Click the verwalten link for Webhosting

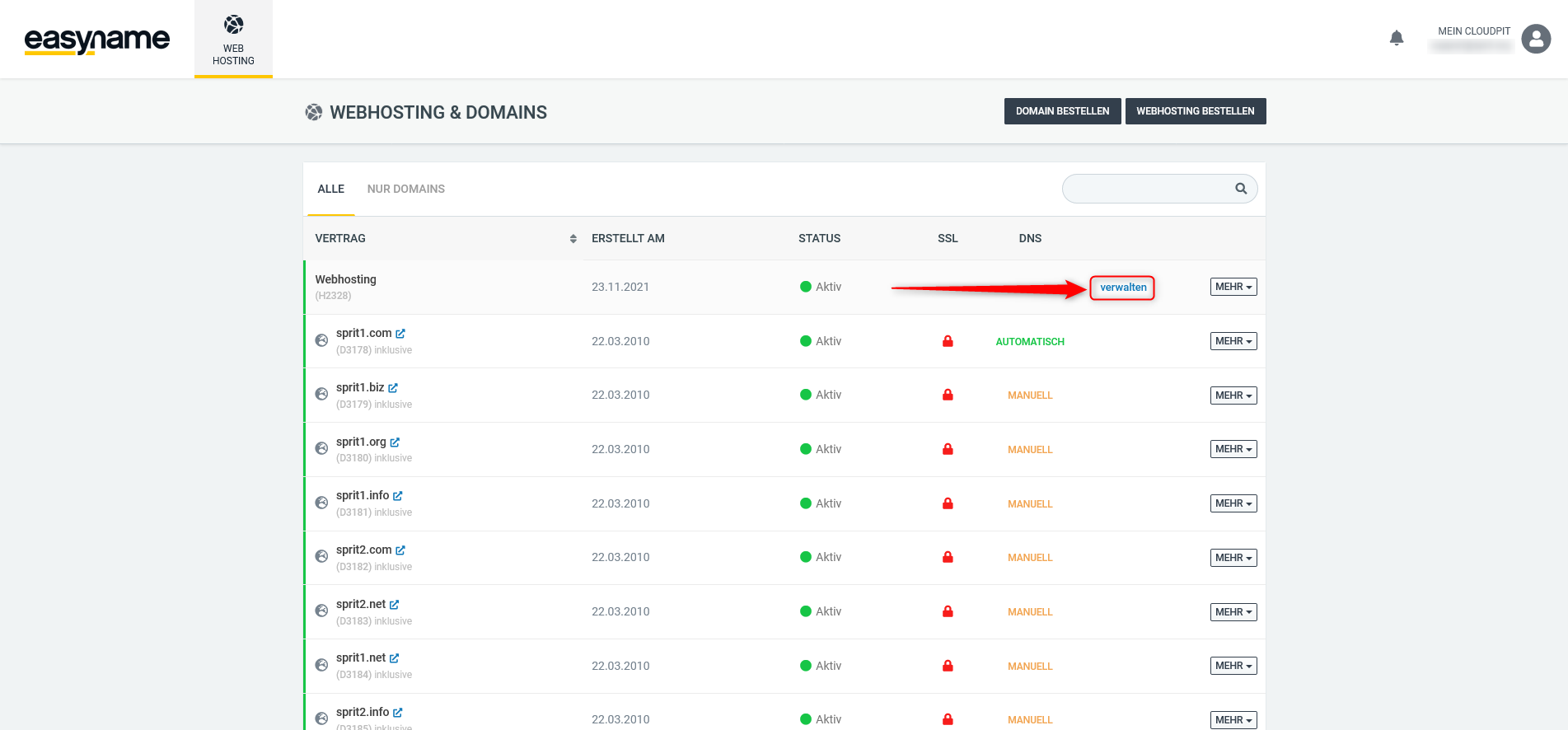(1122, 288)
